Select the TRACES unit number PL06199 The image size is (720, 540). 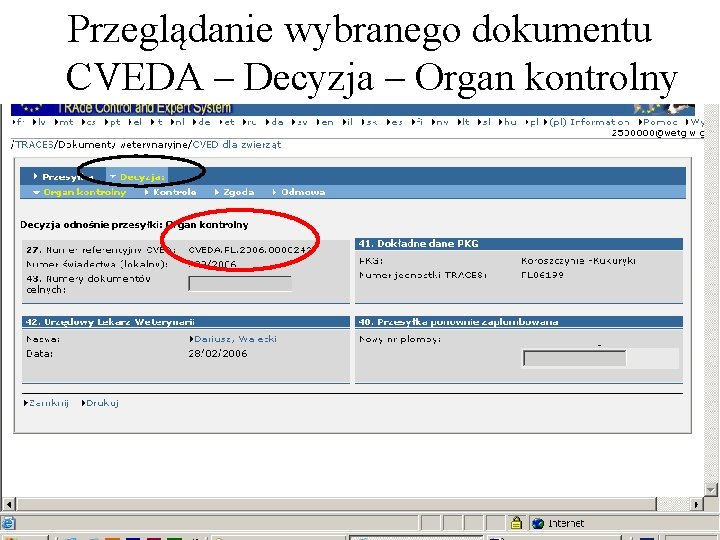point(542,275)
